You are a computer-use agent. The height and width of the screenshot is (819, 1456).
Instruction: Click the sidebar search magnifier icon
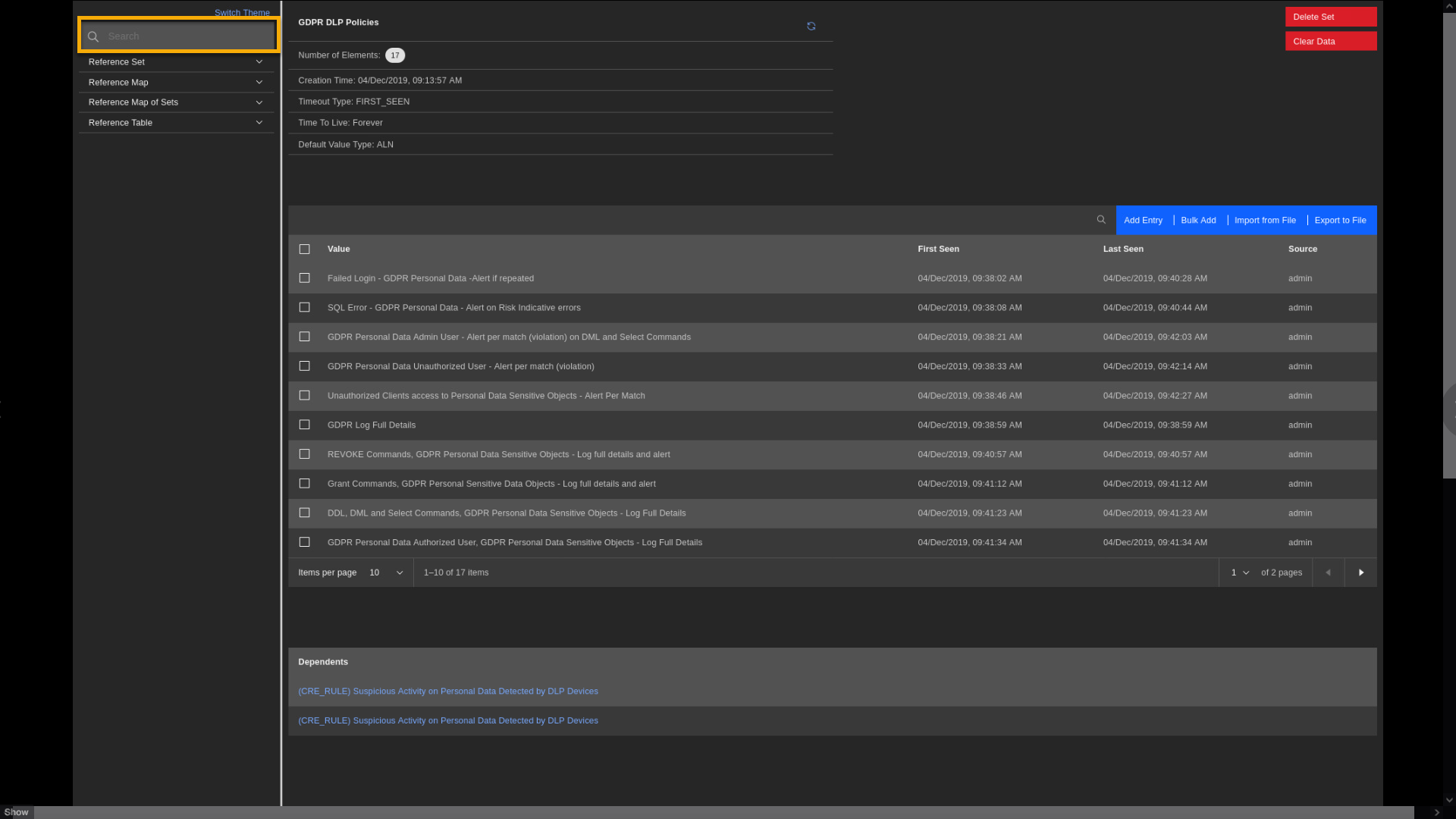(x=93, y=36)
